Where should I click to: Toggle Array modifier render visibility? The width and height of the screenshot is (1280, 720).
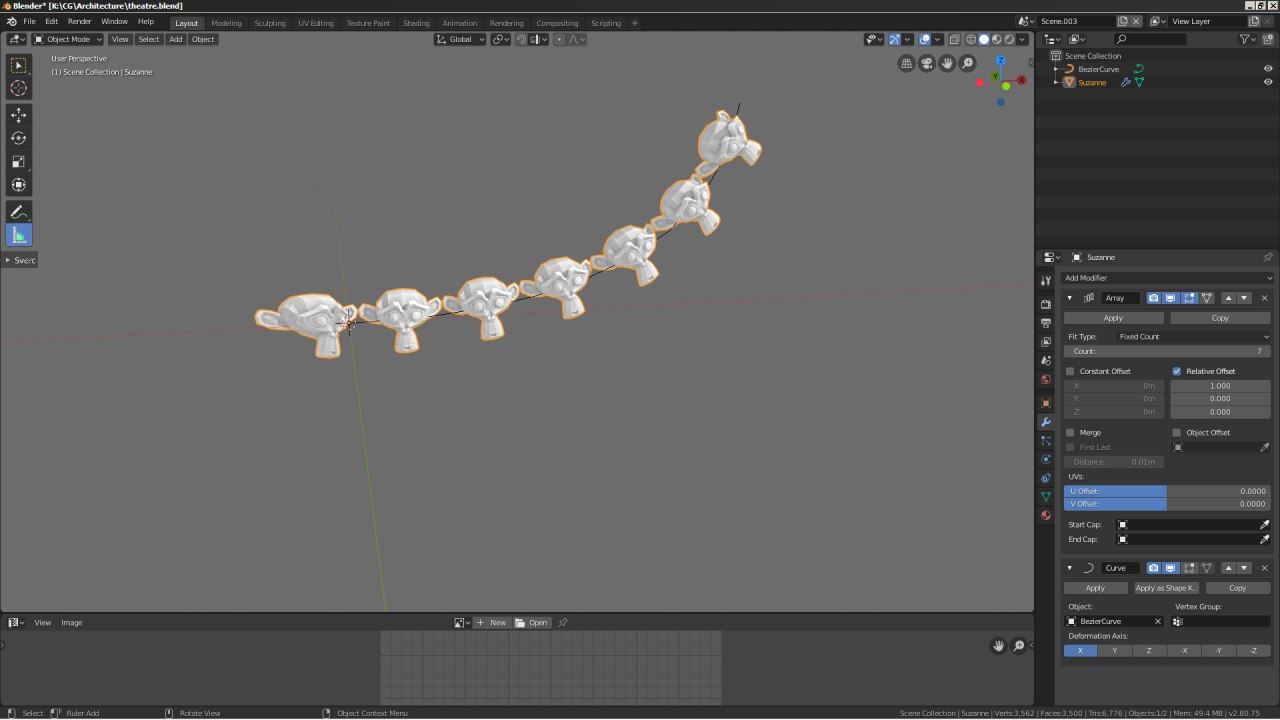pos(1153,298)
